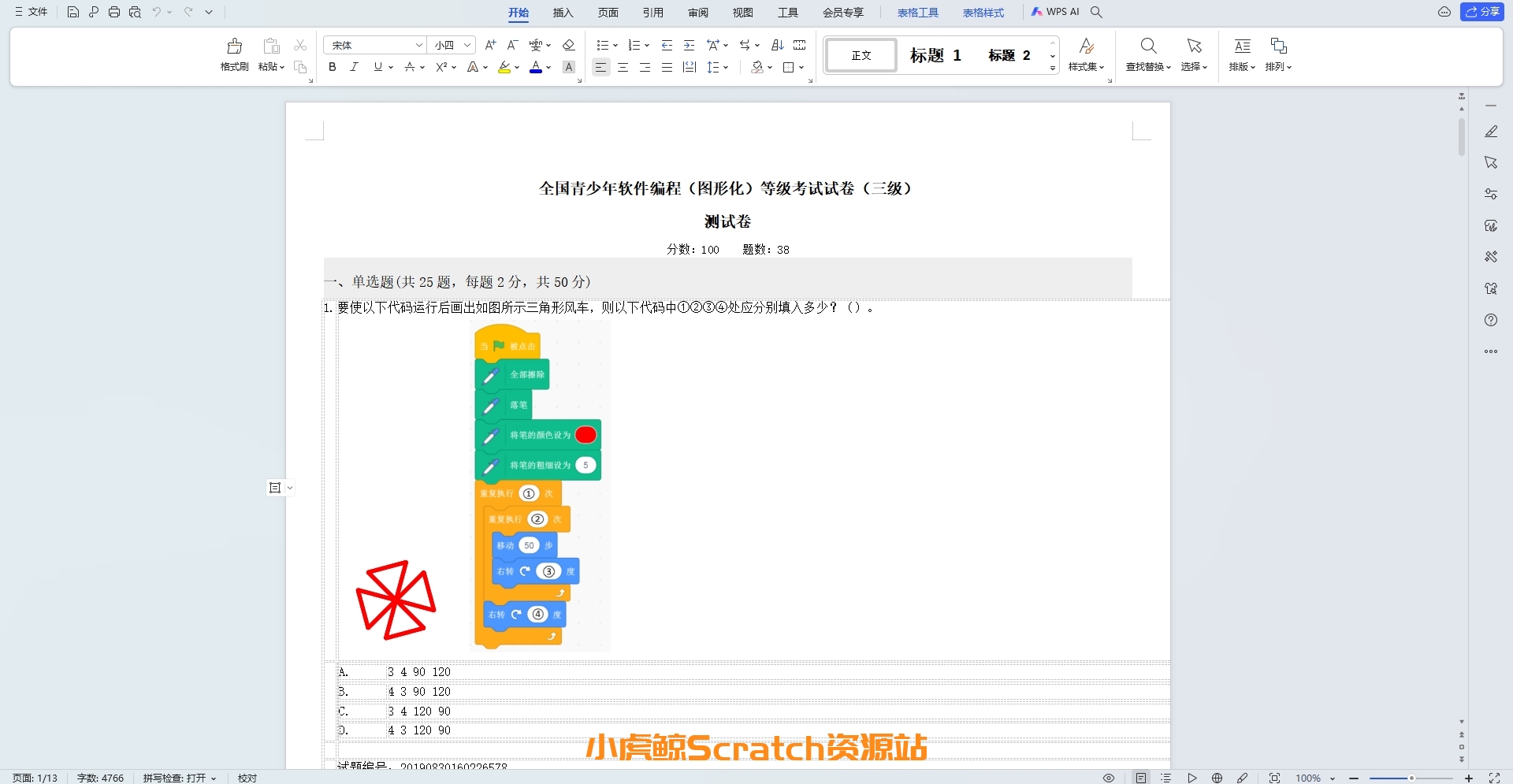This screenshot has width=1513, height=784.
Task: Click the sort A-Z icon
Action: point(778,45)
